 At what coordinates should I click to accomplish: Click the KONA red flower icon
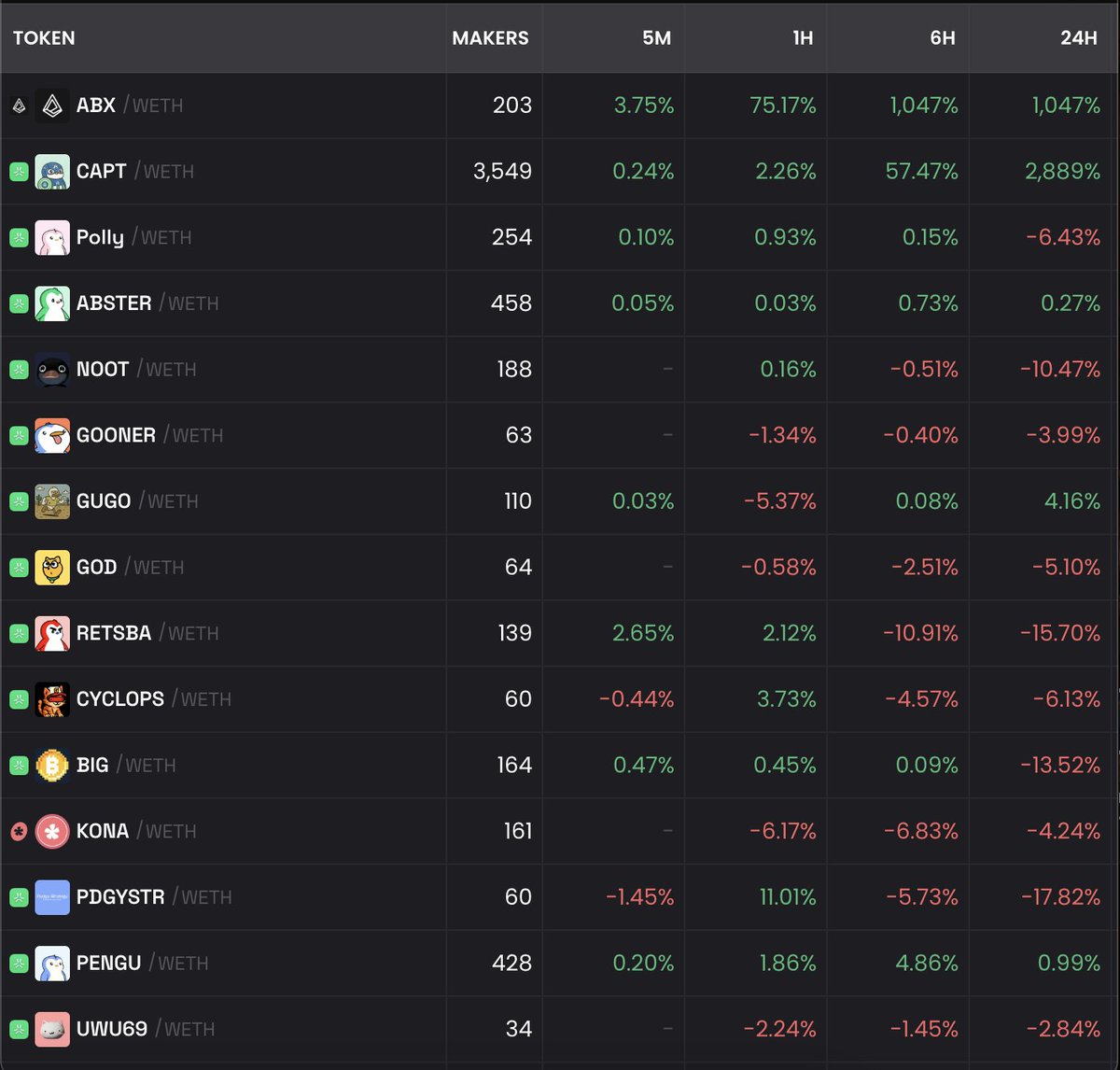click(x=52, y=832)
